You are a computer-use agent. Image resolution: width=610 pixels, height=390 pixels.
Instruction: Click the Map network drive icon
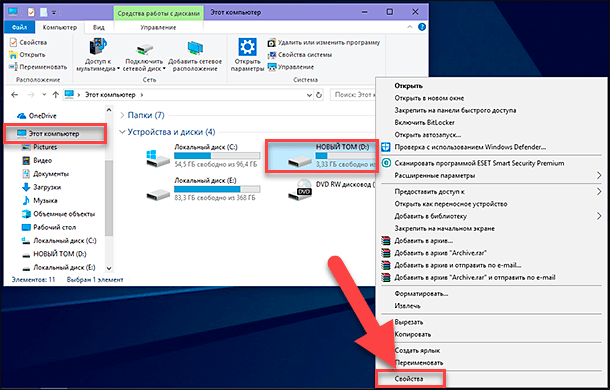point(144,50)
